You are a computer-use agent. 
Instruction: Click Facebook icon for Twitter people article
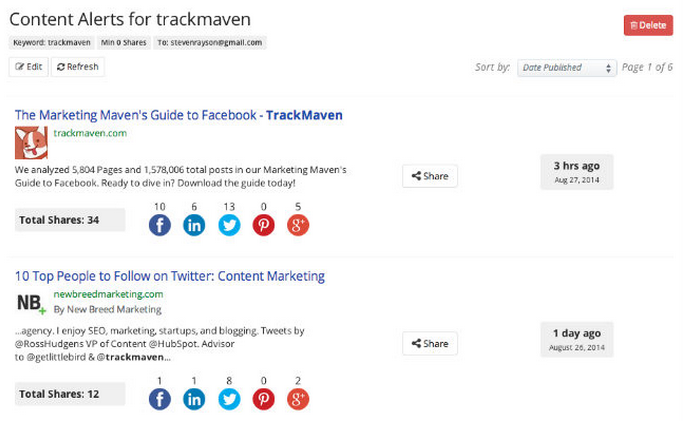coord(159,399)
